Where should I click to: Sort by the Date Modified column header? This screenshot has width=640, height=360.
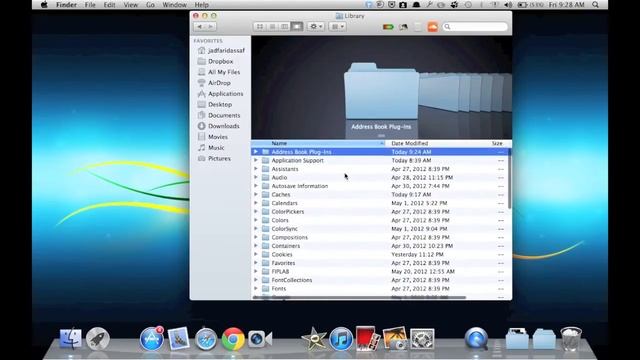[437, 144]
